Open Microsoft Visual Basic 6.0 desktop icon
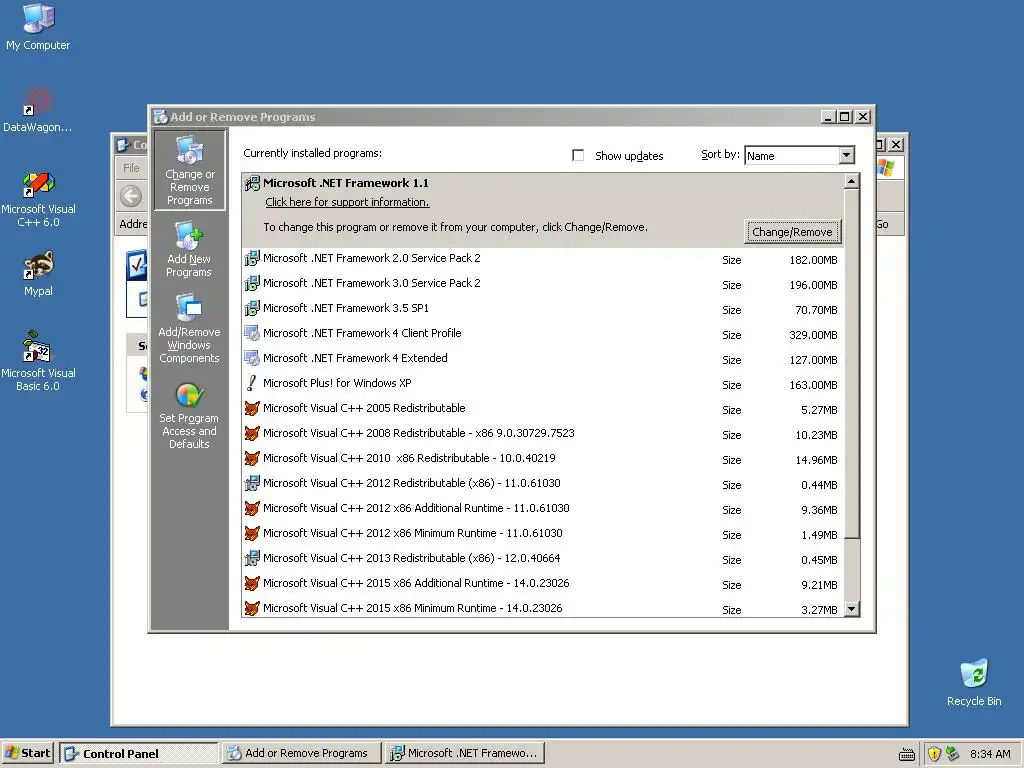 point(38,361)
